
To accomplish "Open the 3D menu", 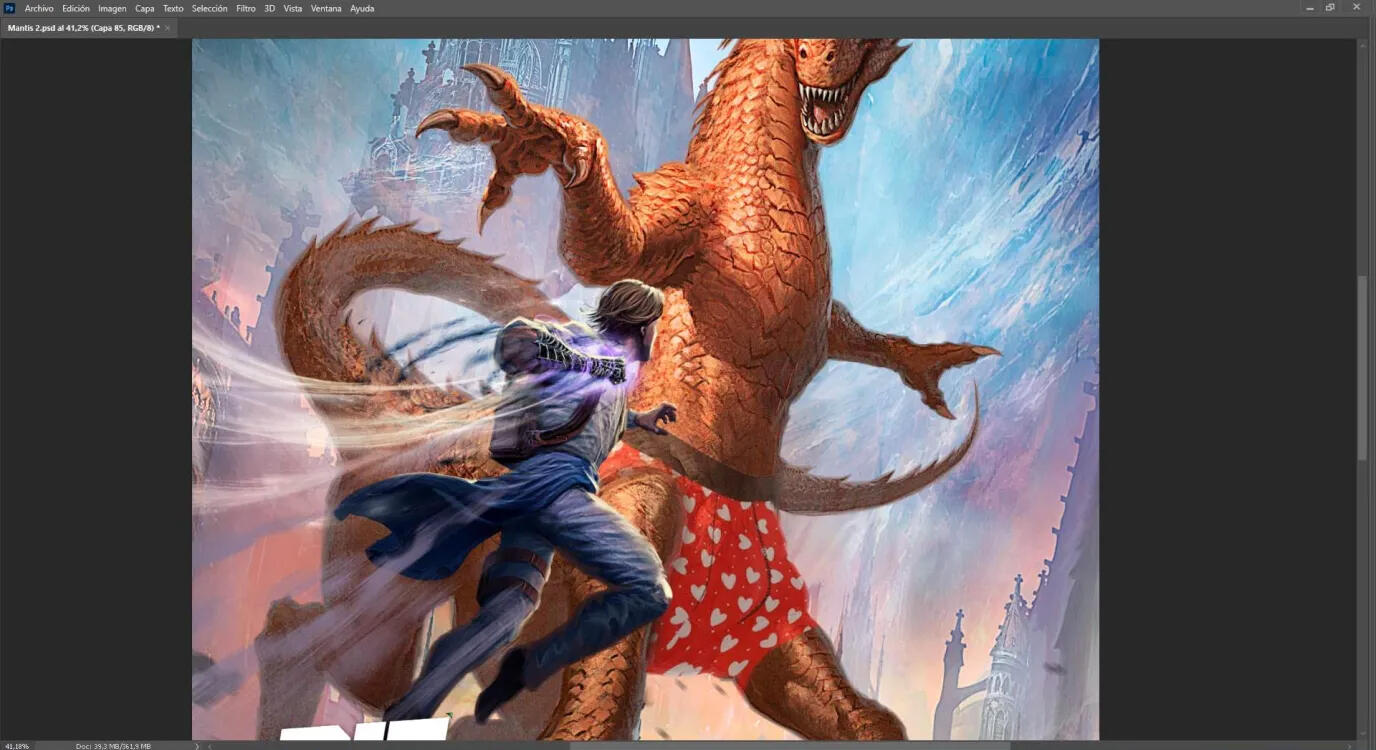I will [x=269, y=8].
